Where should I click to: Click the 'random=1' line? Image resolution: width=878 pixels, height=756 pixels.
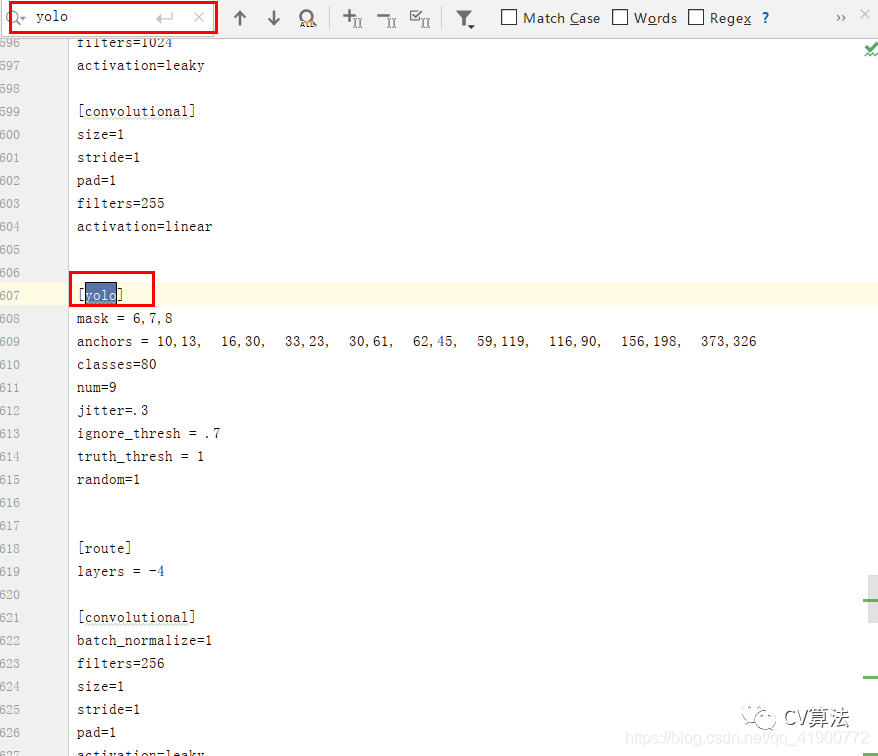pos(108,479)
